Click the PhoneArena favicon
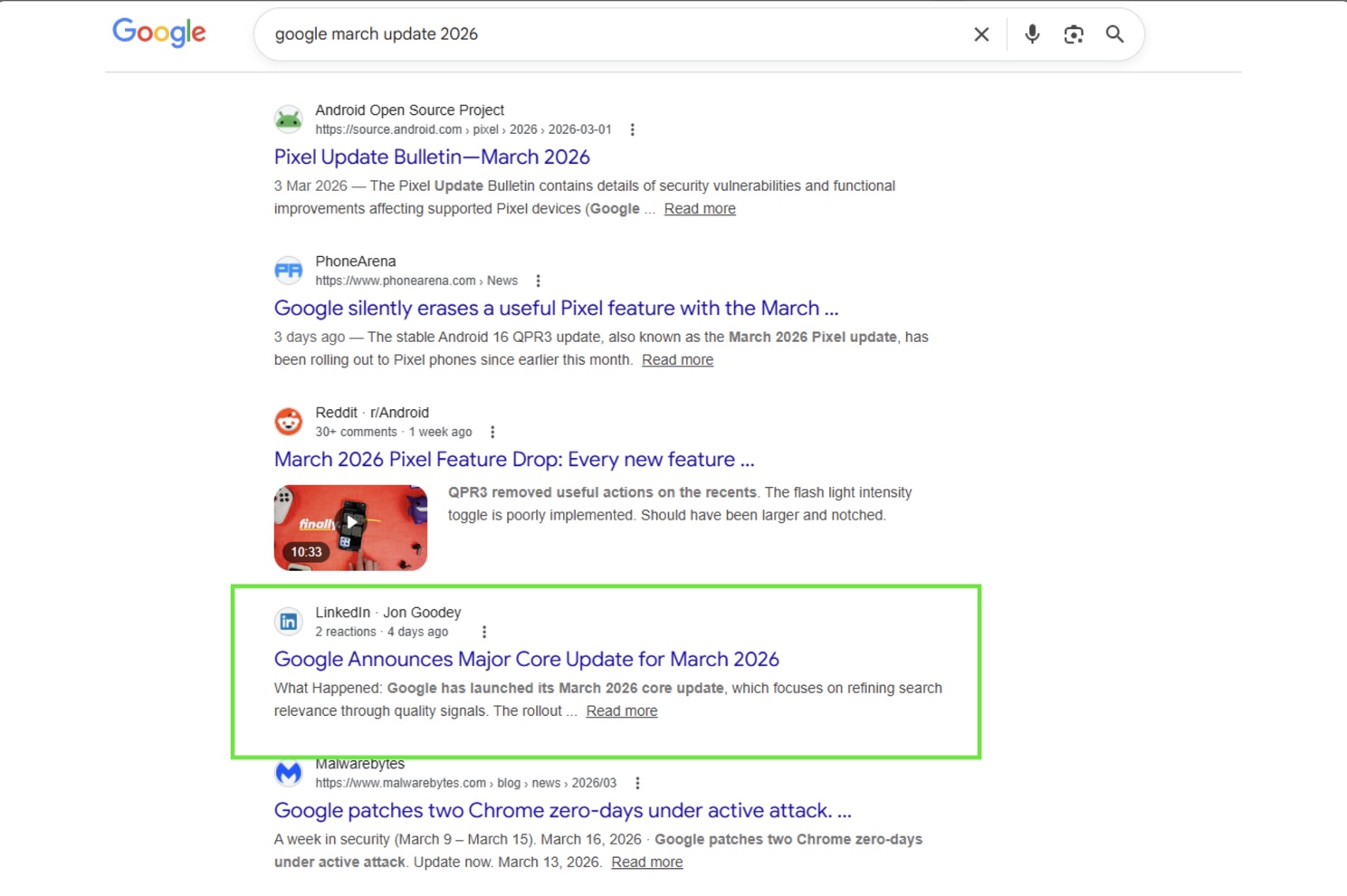 288,269
